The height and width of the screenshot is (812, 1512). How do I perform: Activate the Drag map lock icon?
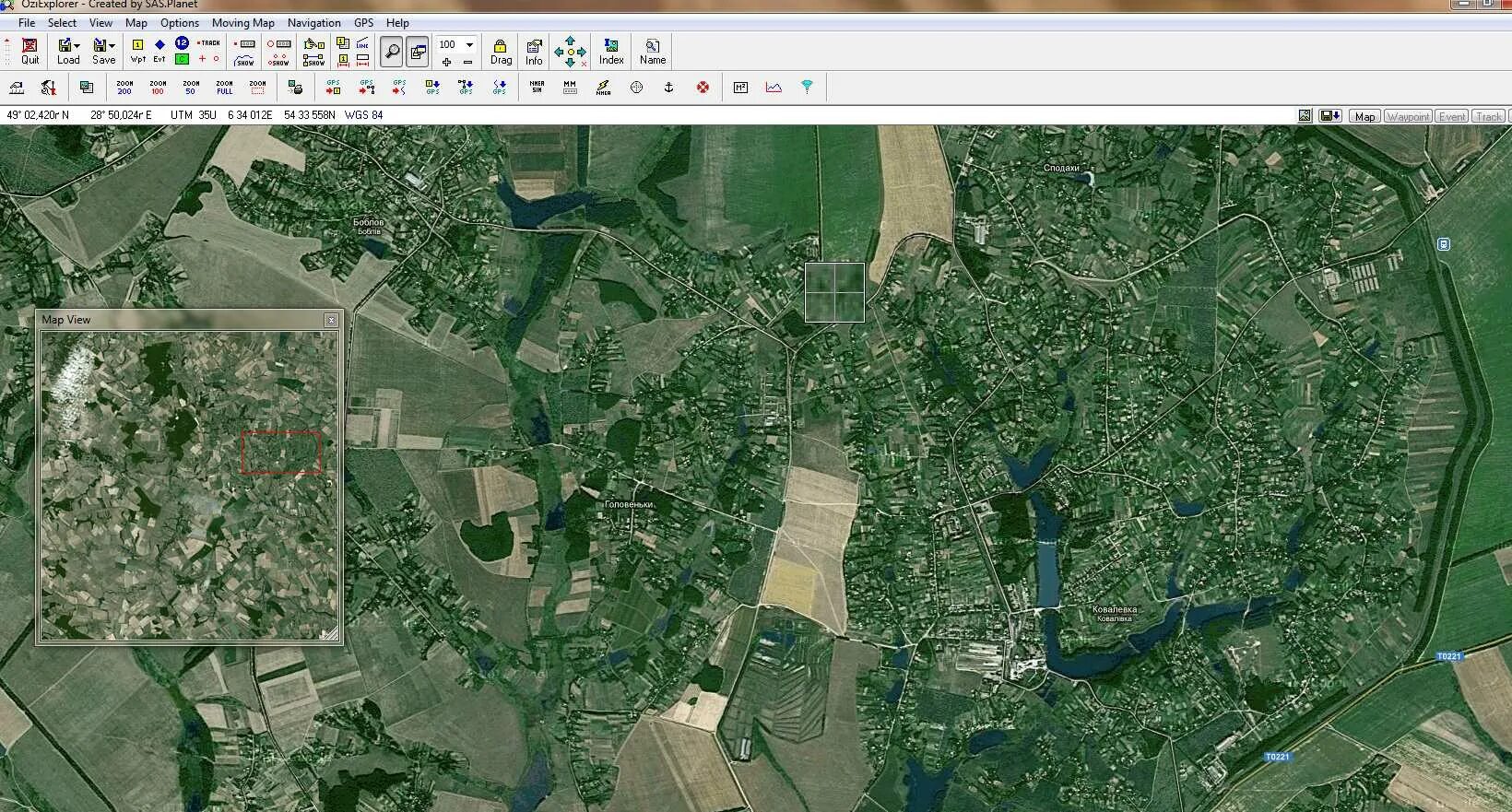point(501,52)
